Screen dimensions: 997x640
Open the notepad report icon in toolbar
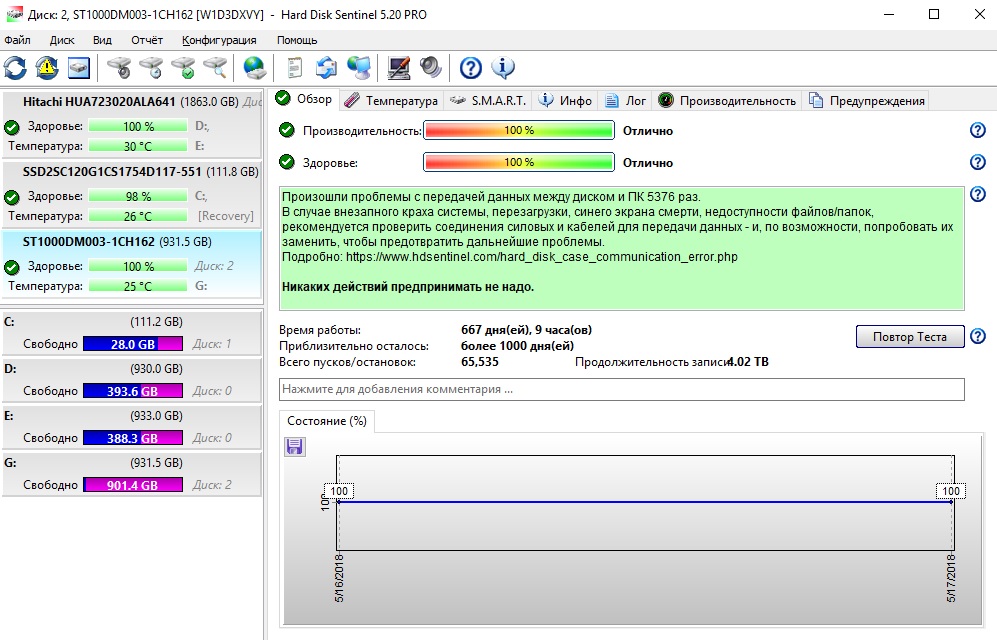click(295, 68)
